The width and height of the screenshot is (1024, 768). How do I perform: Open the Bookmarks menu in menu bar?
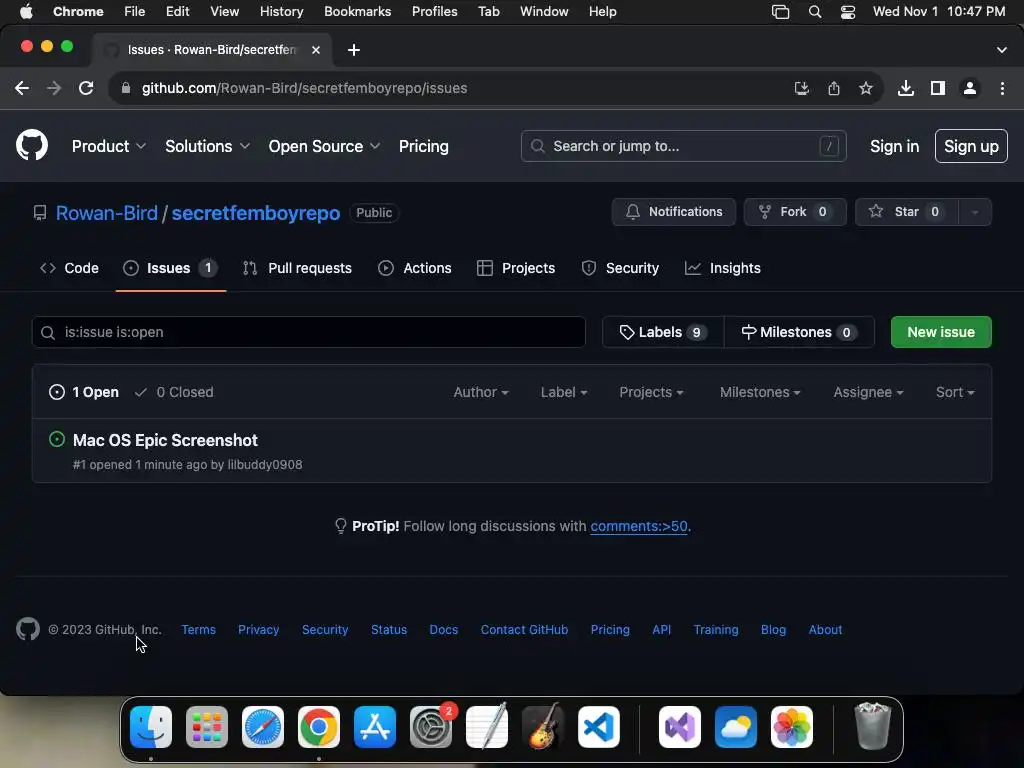pyautogui.click(x=357, y=12)
